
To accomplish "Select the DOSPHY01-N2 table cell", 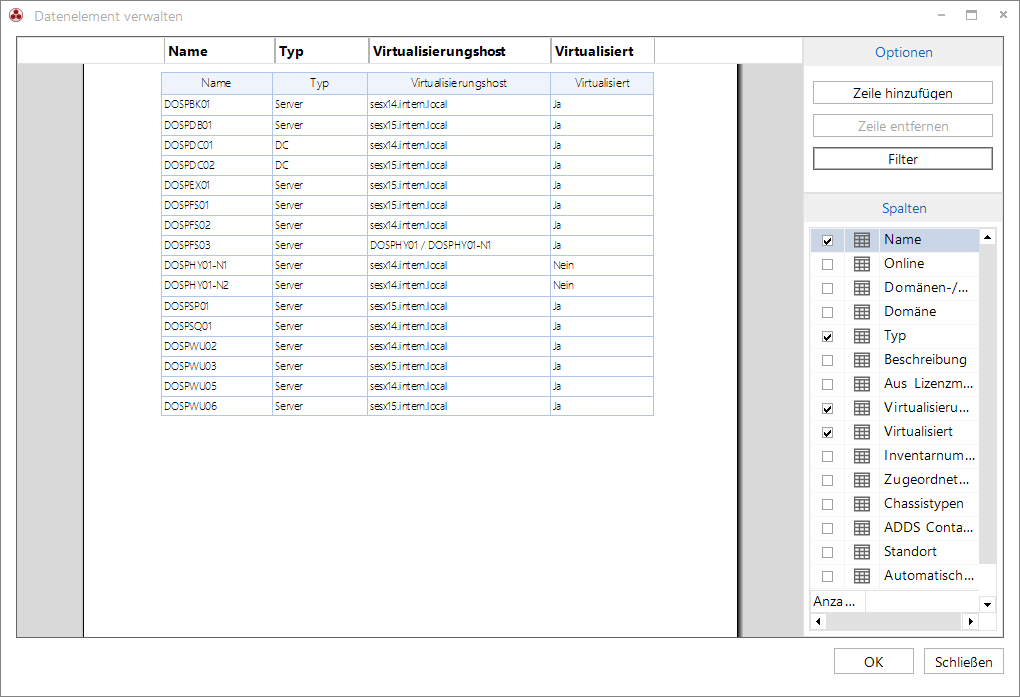I will pyautogui.click(x=217, y=285).
